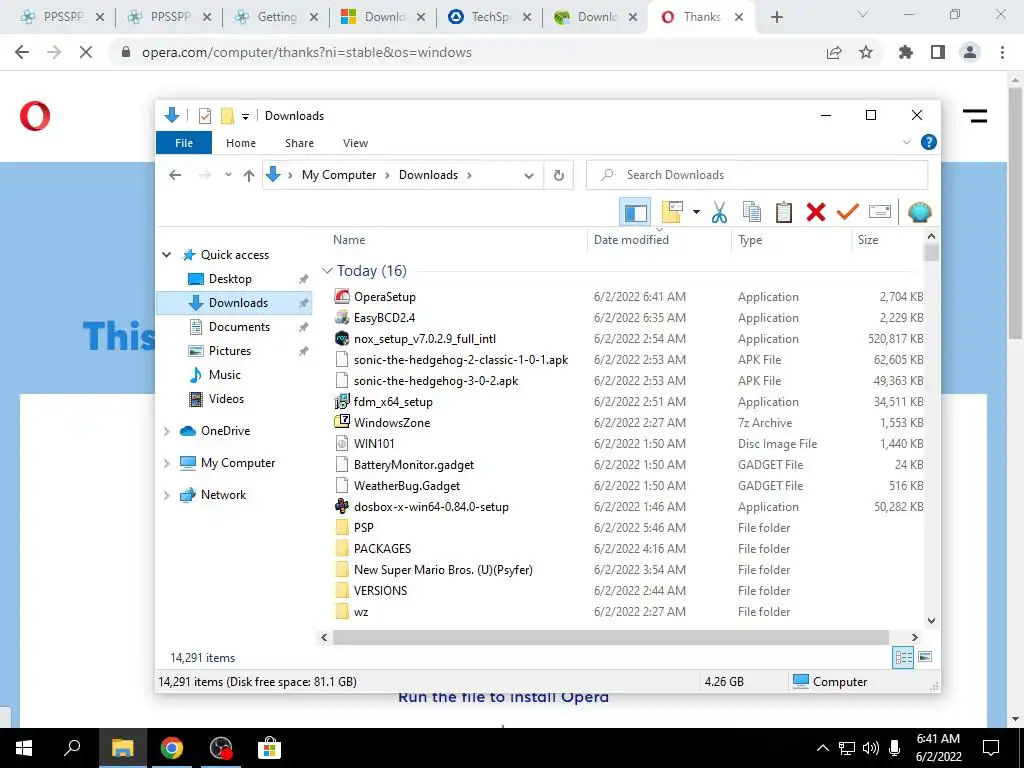Open the recent locations dropdown chevron
This screenshot has width=1024, height=768.
(x=228, y=175)
